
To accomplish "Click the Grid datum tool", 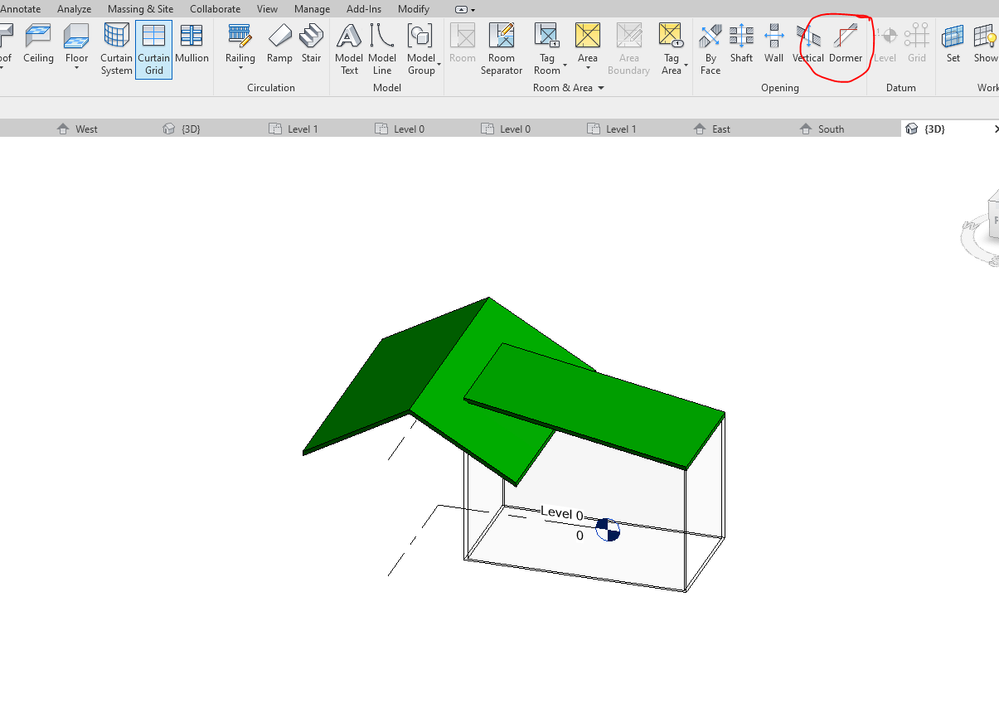I will [x=916, y=43].
